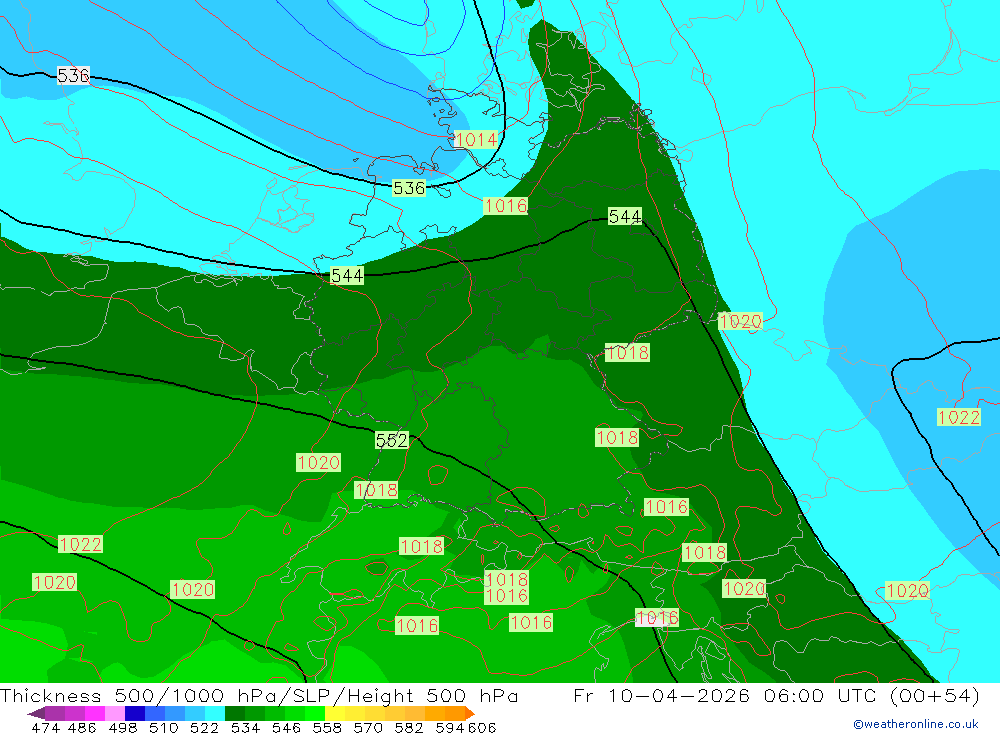
Task: Click the '06:00 UTC' time text
Action: tap(818, 695)
